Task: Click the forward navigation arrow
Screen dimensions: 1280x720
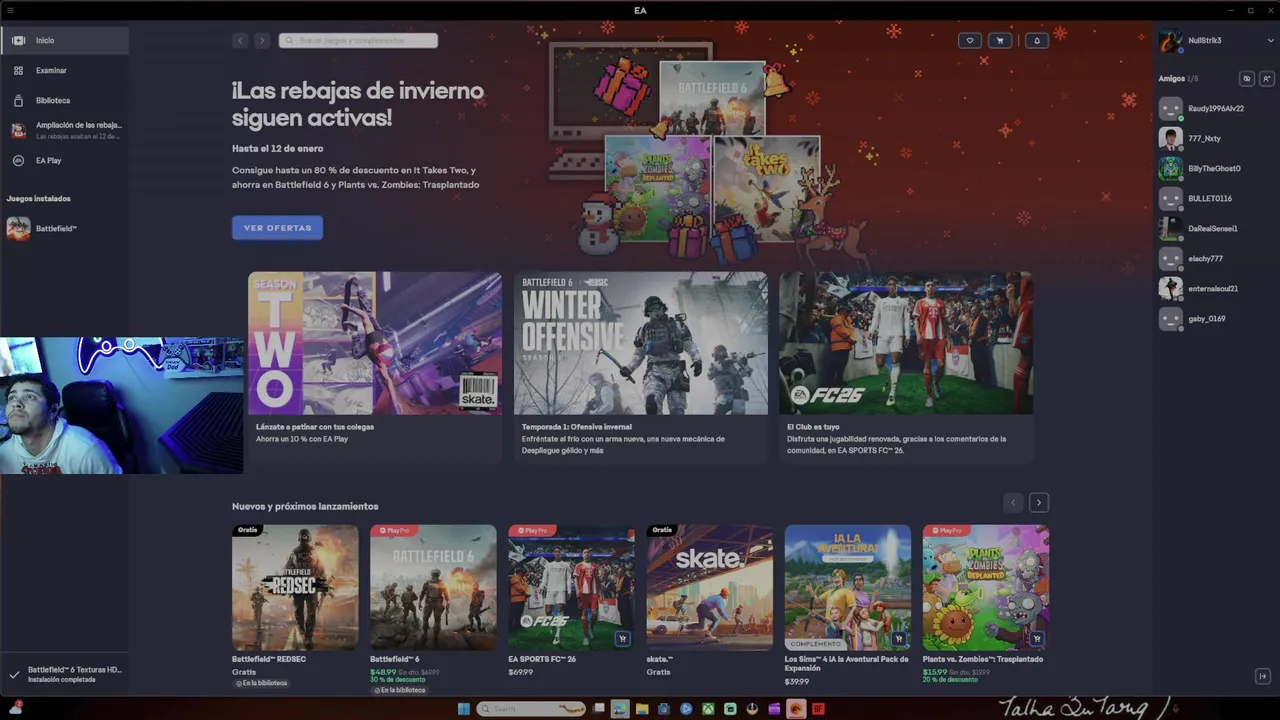Action: pyautogui.click(x=262, y=40)
